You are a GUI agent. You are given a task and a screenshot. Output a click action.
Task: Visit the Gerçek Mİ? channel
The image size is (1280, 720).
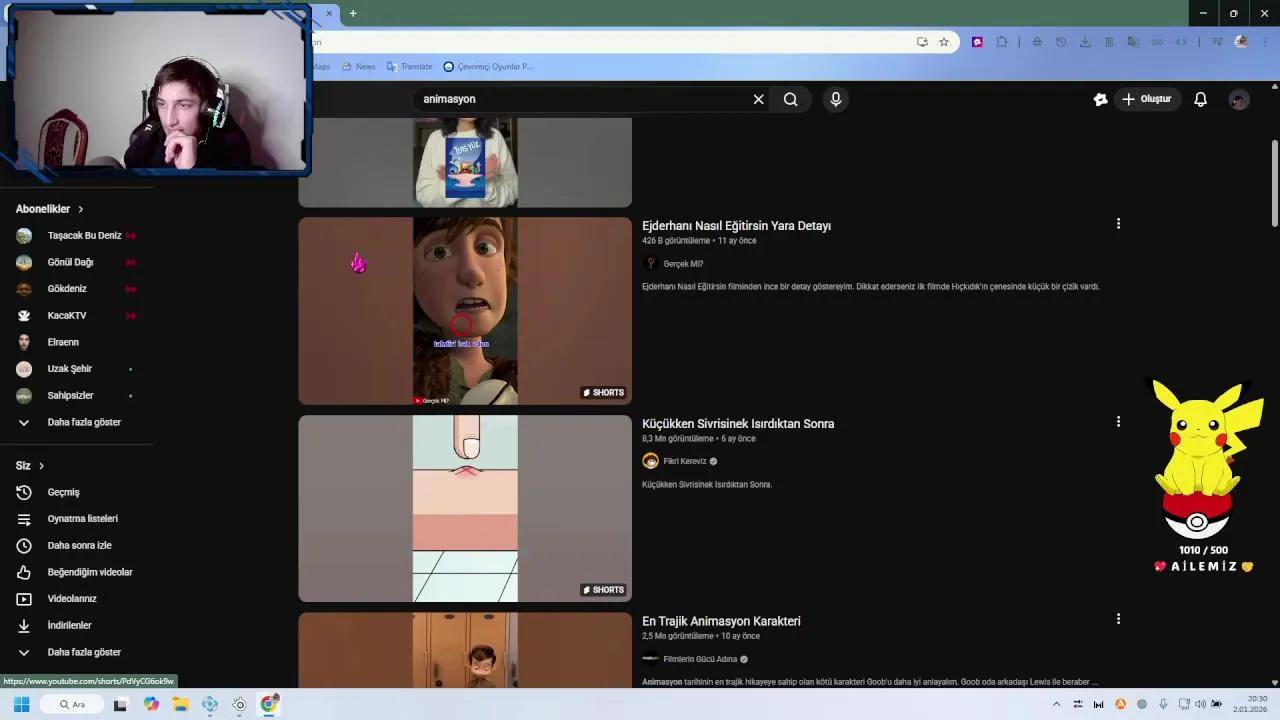coord(683,264)
